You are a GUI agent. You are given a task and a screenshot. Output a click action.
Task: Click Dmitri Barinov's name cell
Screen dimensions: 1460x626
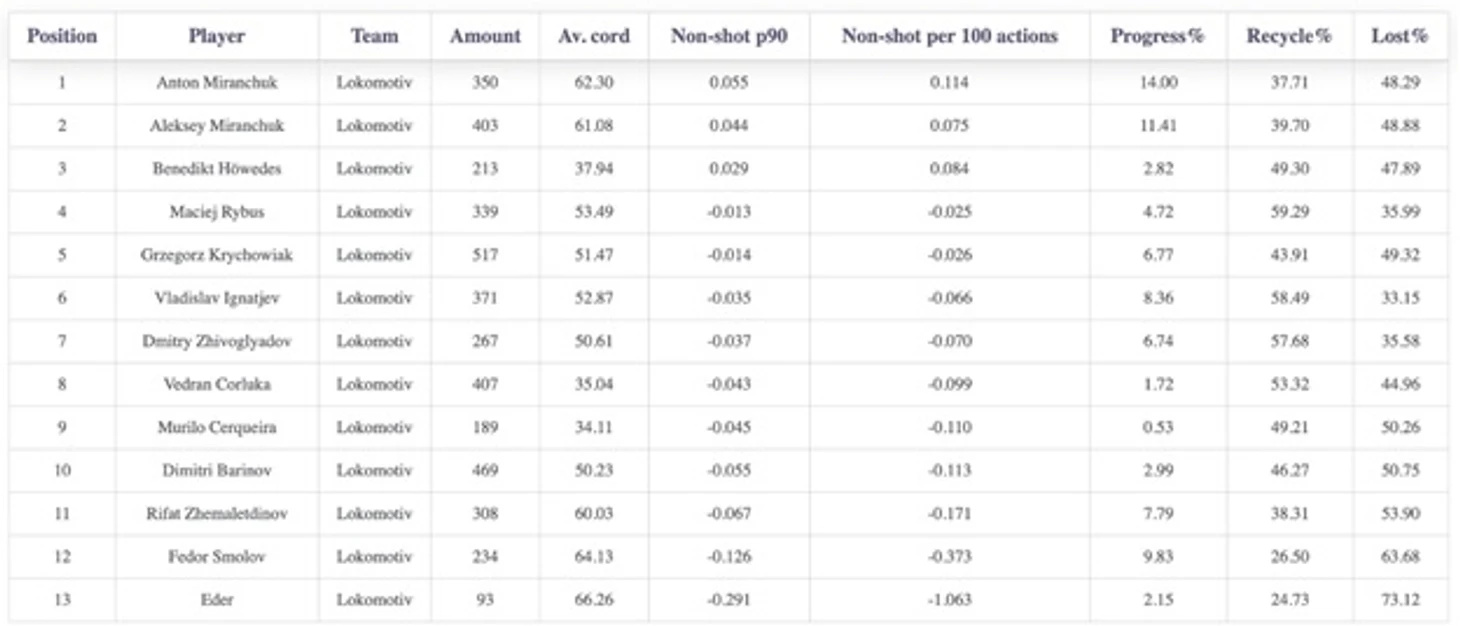[216, 471]
